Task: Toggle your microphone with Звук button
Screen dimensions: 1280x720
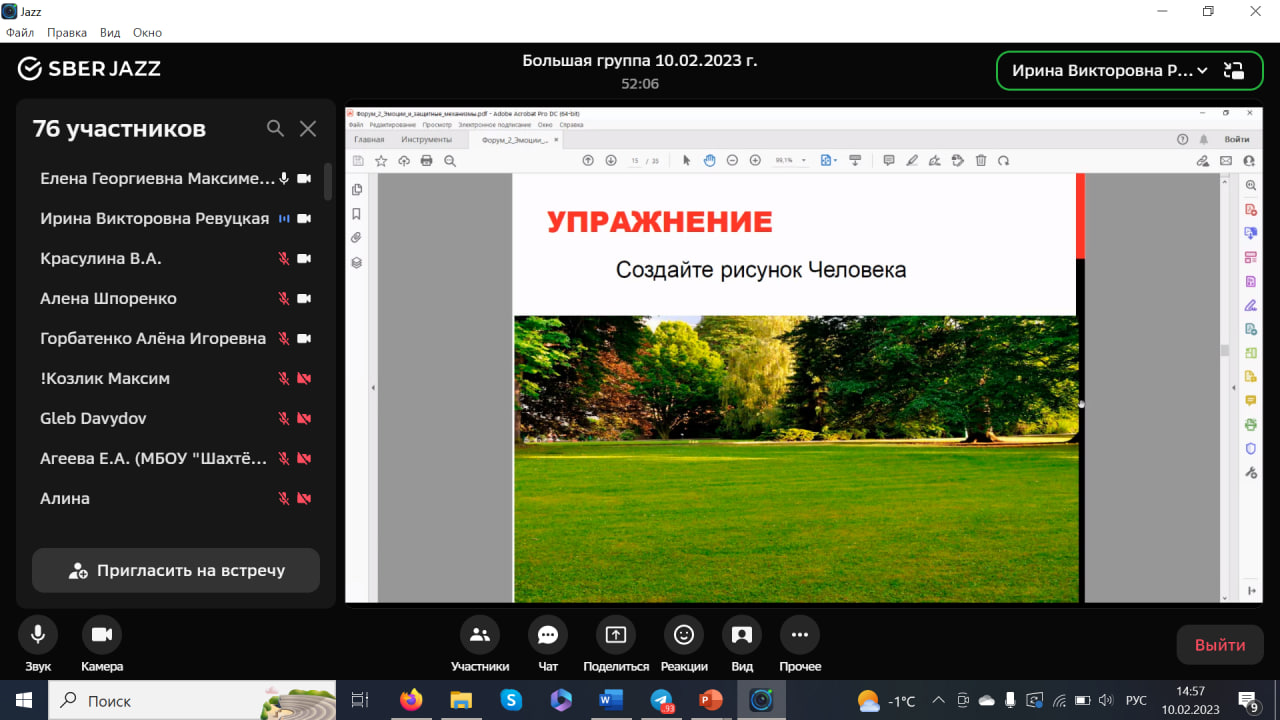Action: (x=38, y=645)
